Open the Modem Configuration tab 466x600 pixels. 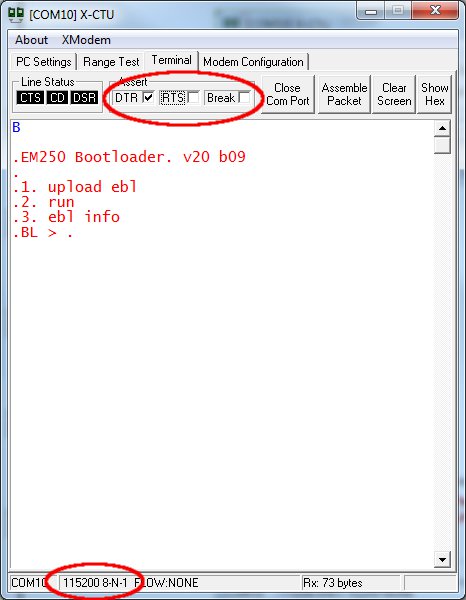[x=253, y=62]
